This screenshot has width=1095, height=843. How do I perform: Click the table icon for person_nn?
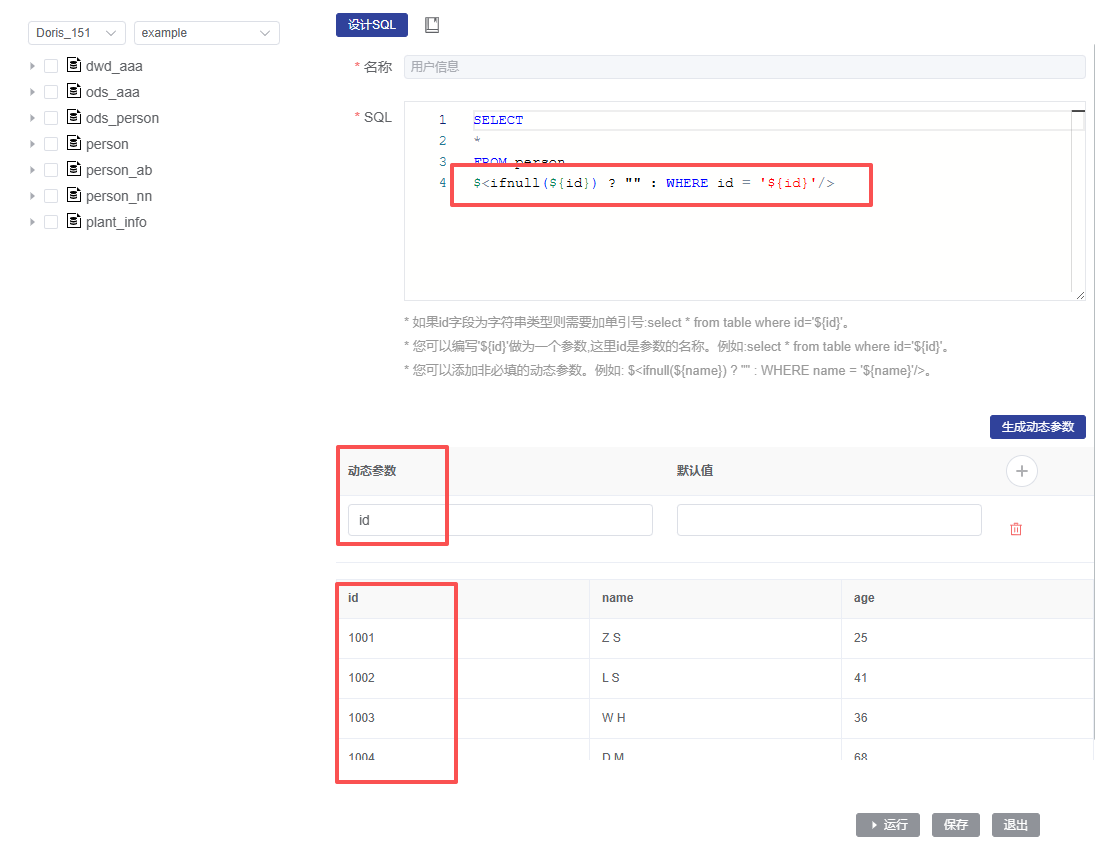pyautogui.click(x=73, y=195)
